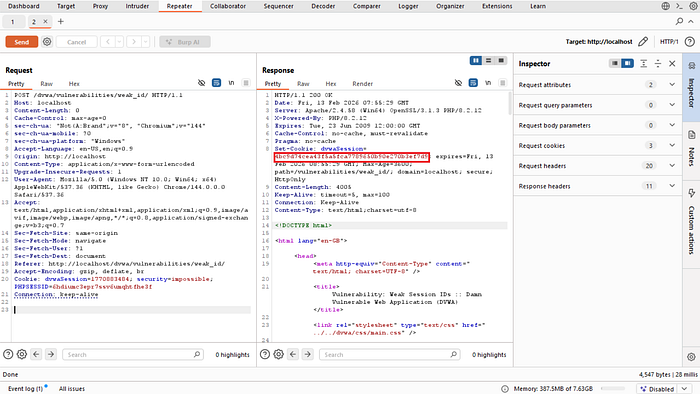This screenshot has height=394, width=700.
Task: Open All issues in status bar
Action: 72,389
